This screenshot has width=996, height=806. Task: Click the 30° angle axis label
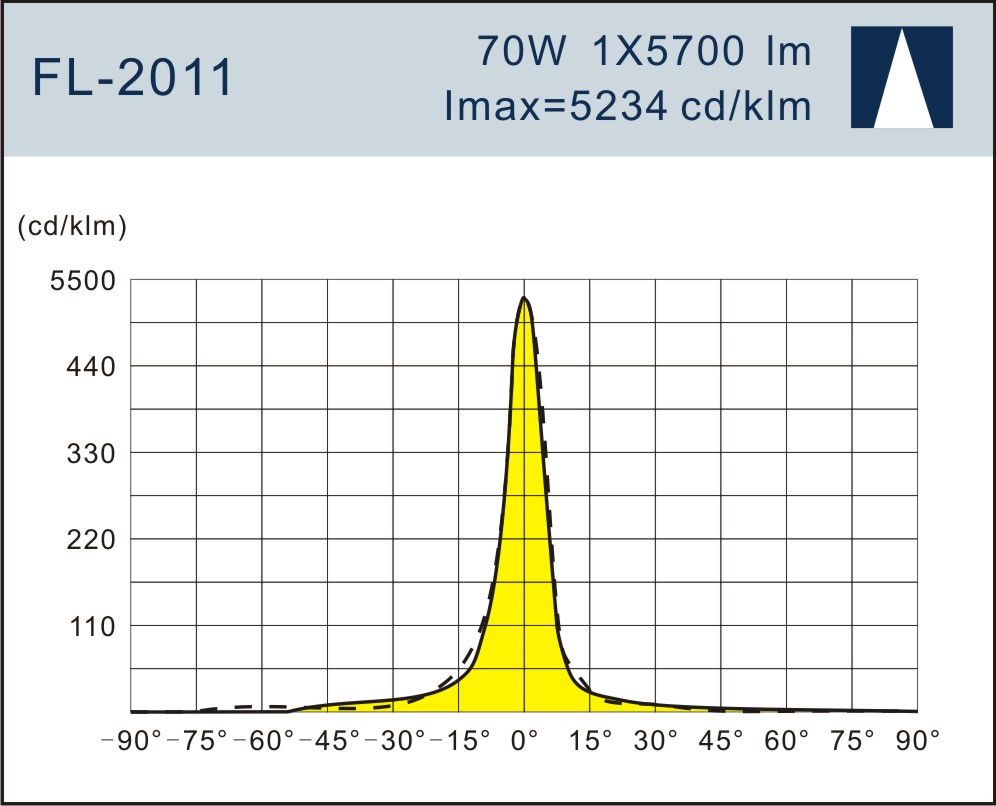[x=656, y=742]
